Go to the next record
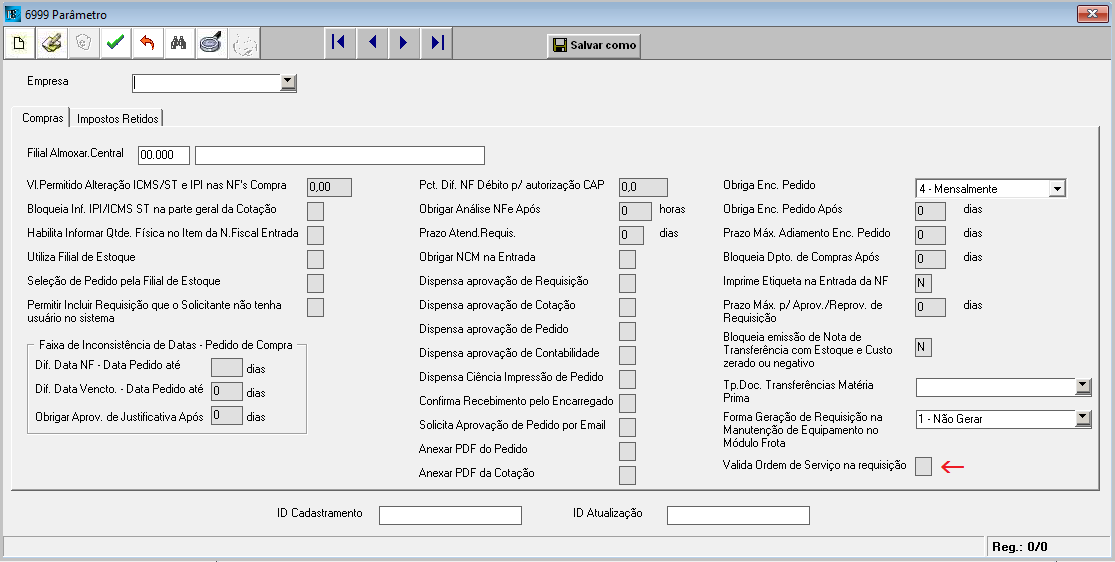 pos(403,43)
